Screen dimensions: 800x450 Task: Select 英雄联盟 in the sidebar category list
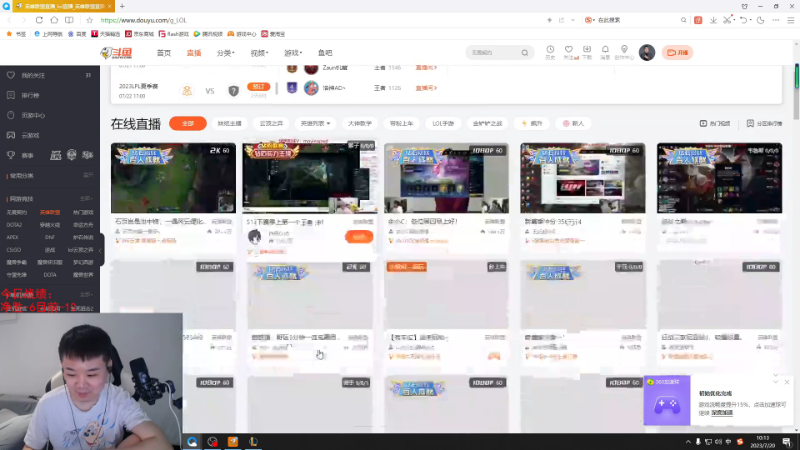50,212
